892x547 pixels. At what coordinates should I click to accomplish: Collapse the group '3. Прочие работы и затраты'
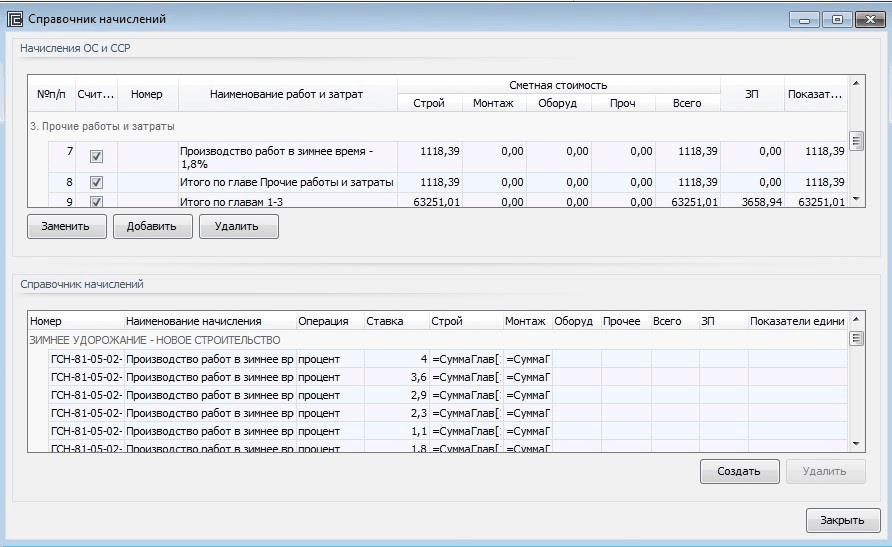pyautogui.click(x=100, y=126)
